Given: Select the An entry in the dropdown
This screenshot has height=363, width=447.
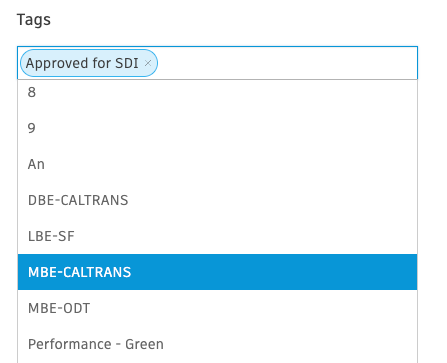Looking at the screenshot, I should tap(217, 164).
